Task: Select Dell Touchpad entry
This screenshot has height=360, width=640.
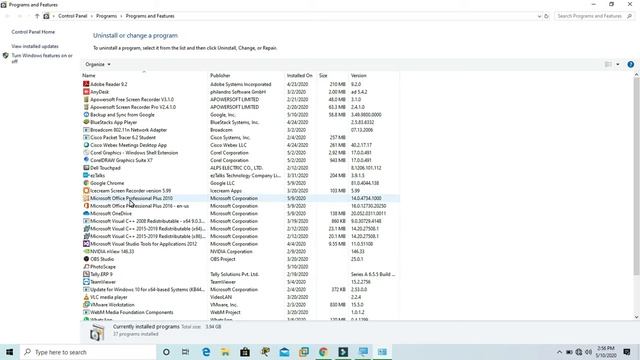Action: point(240,168)
